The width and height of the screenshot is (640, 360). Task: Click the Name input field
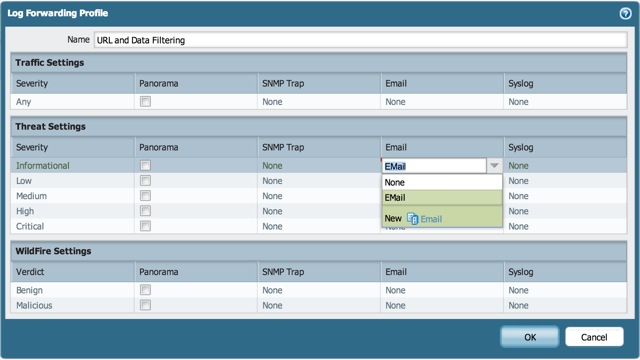click(360, 40)
